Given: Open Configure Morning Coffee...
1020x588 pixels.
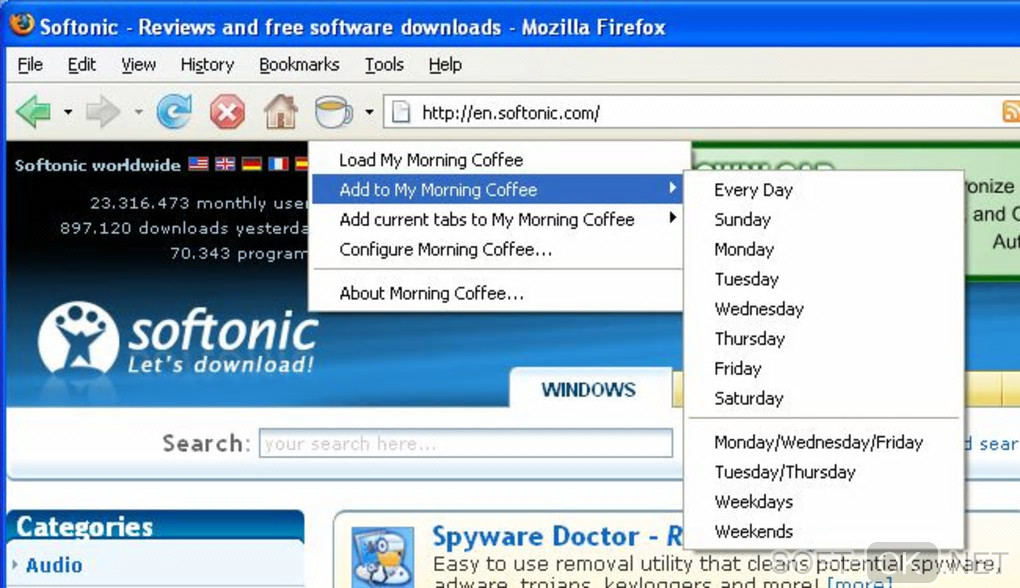Looking at the screenshot, I should click(498, 249).
